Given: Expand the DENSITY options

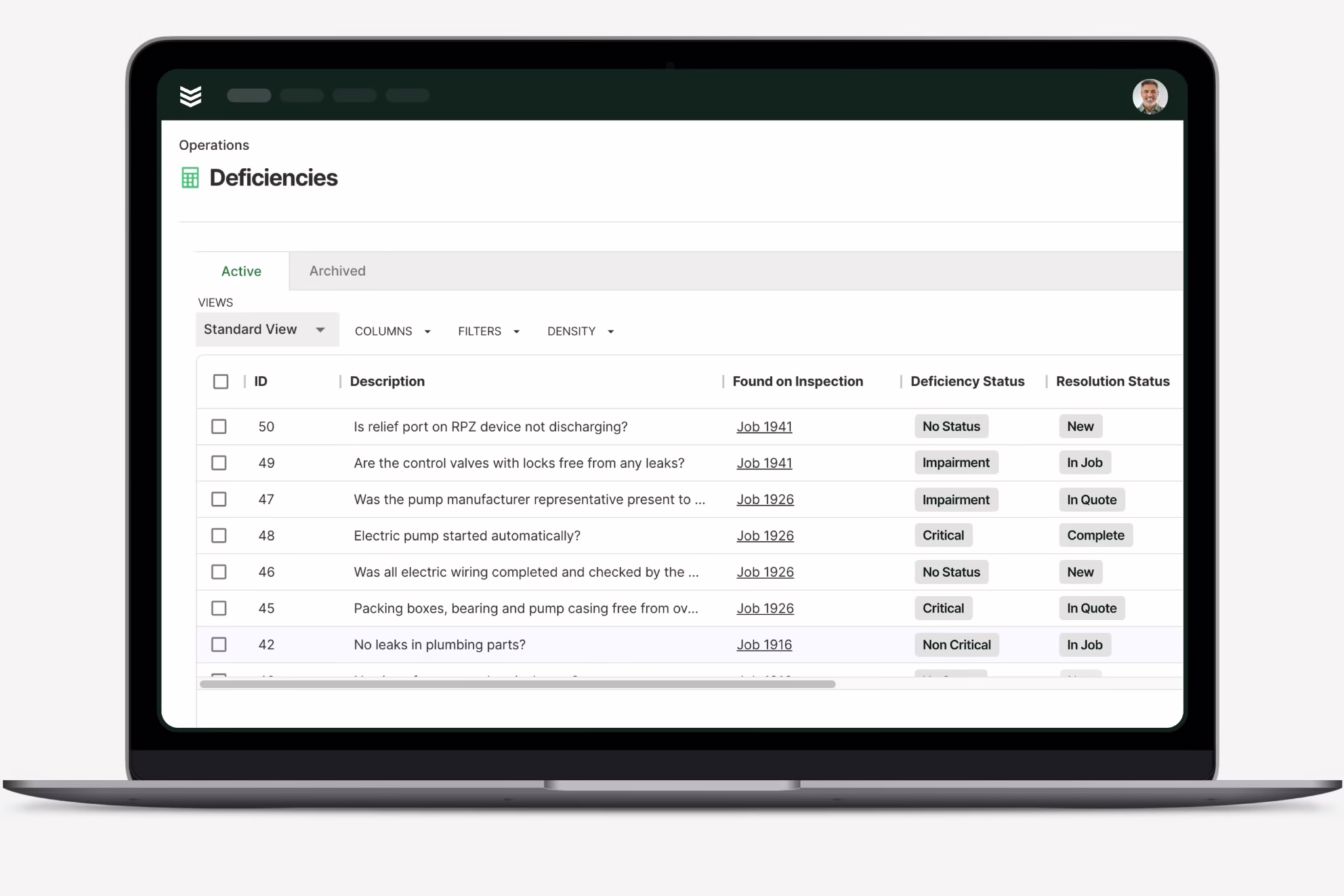Looking at the screenshot, I should [x=580, y=331].
